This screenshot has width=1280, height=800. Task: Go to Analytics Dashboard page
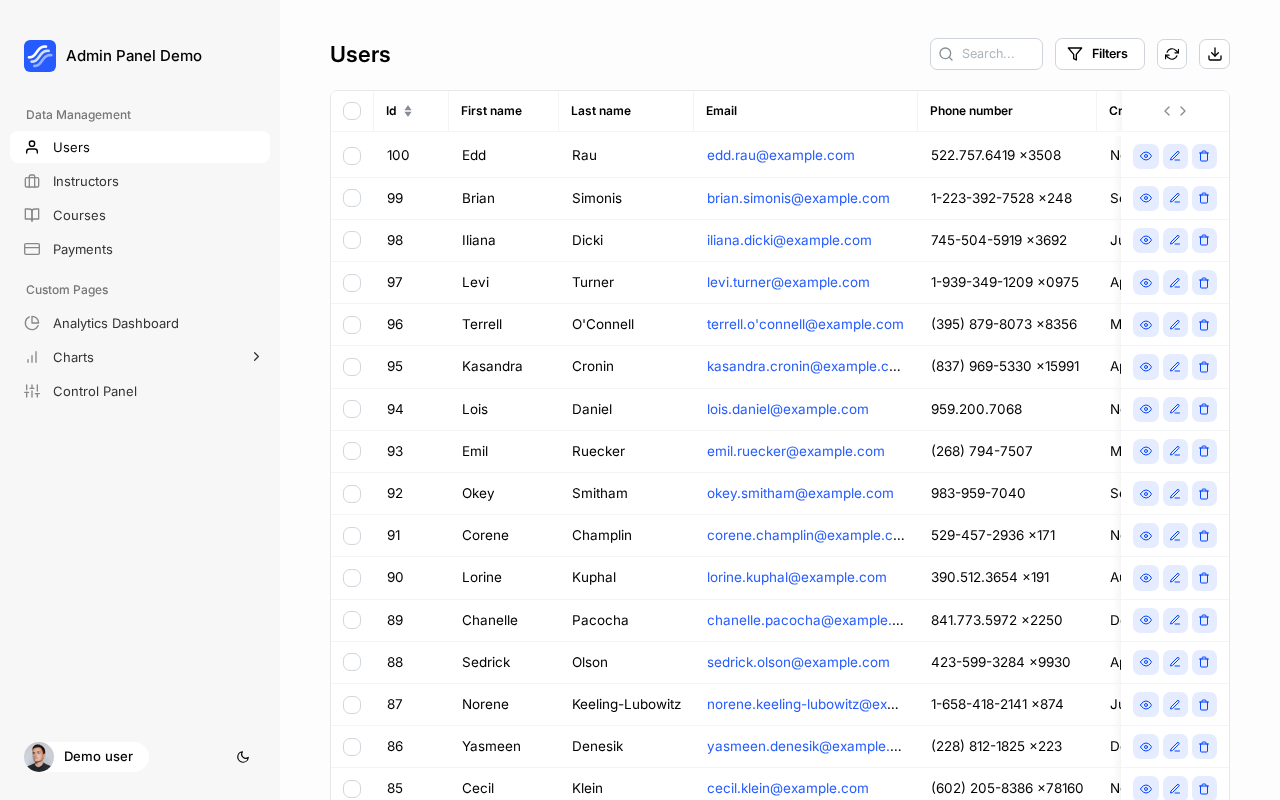(x=116, y=323)
